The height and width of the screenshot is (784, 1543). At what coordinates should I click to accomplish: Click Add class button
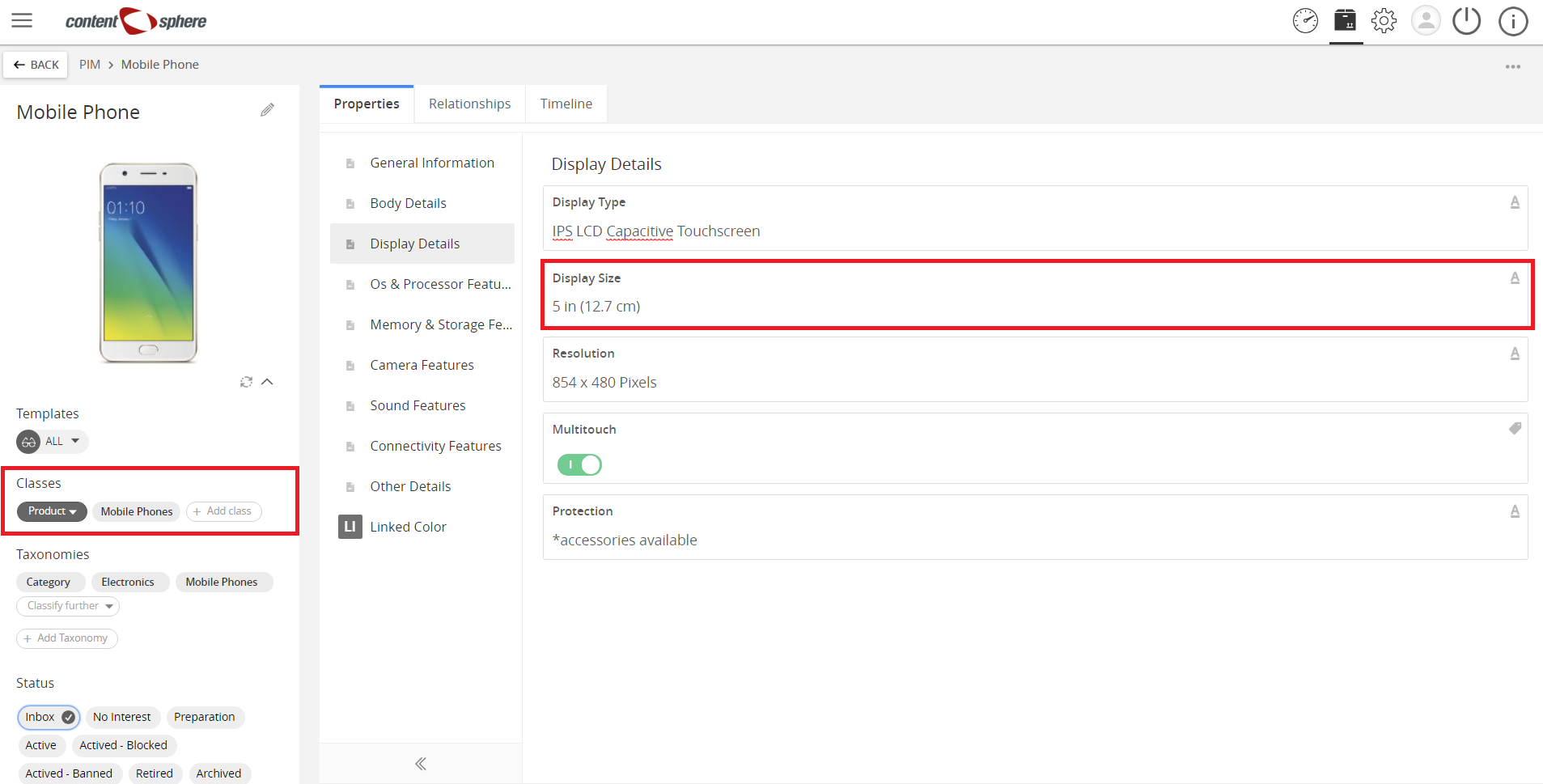(x=223, y=511)
